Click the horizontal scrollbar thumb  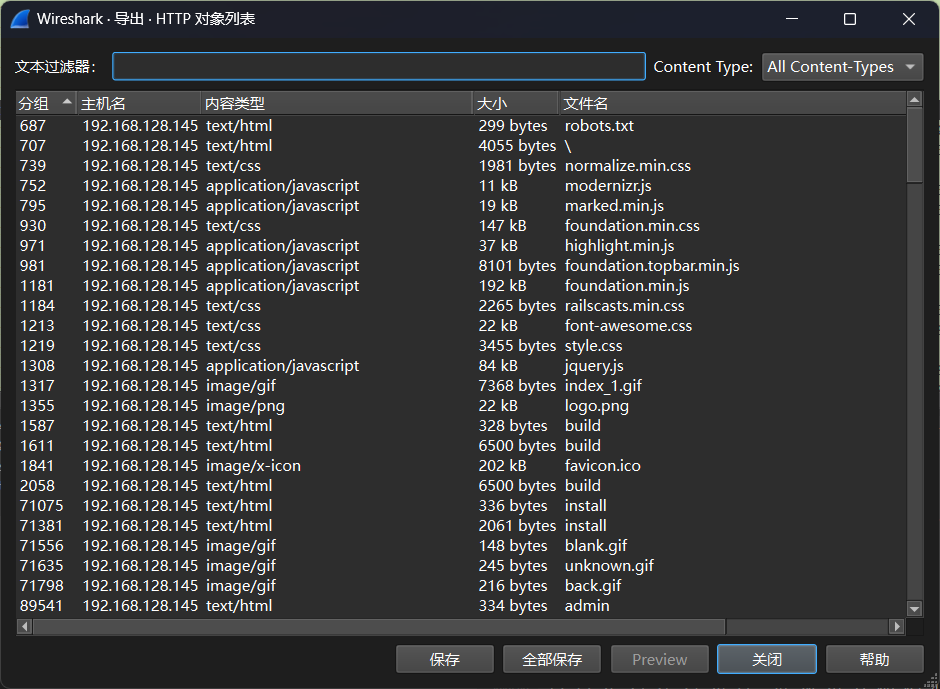click(379, 627)
